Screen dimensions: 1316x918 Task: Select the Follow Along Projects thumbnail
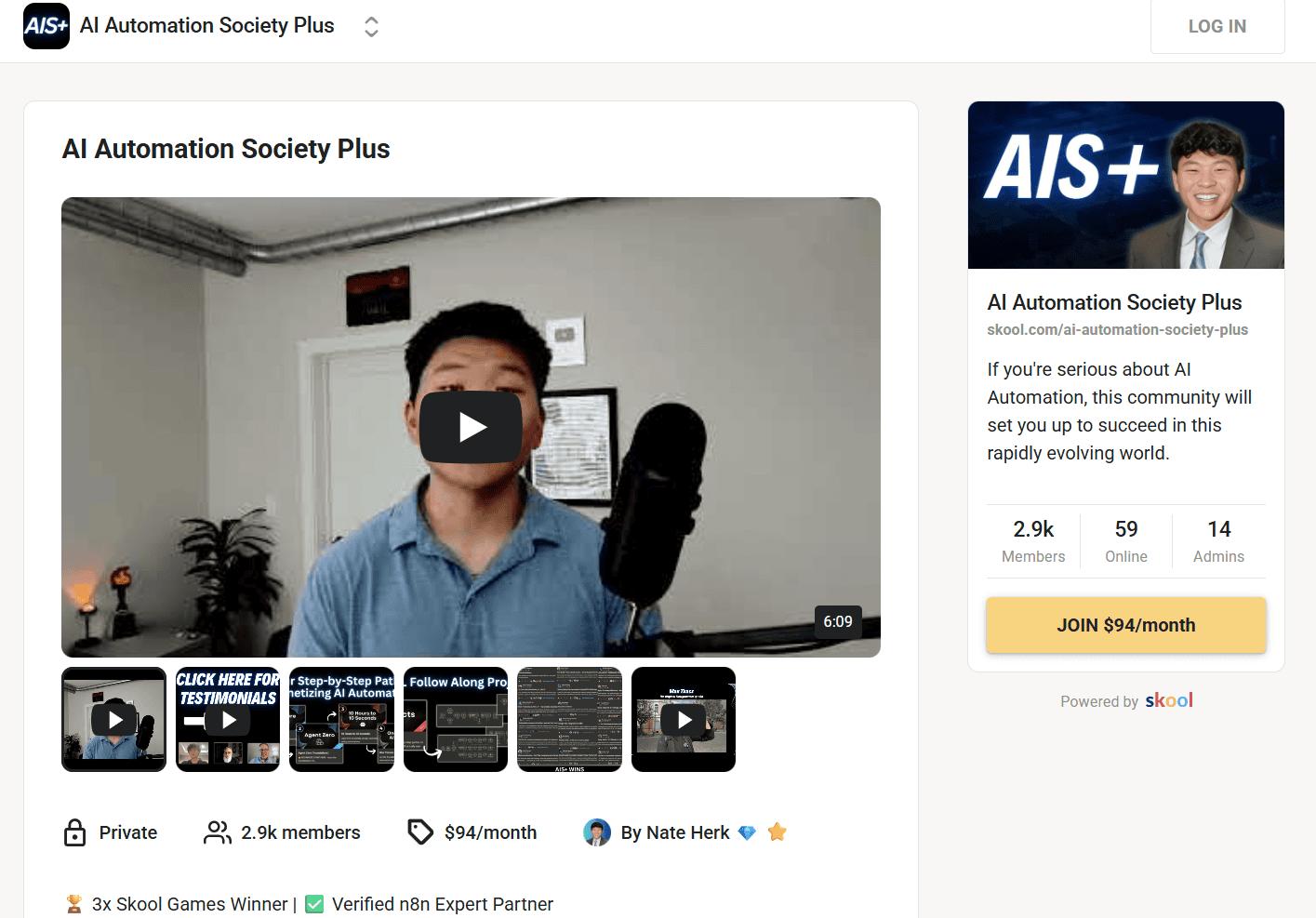point(455,719)
